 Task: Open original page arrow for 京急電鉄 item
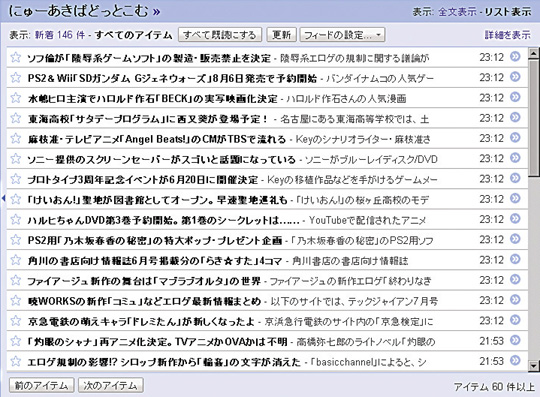tap(515, 320)
